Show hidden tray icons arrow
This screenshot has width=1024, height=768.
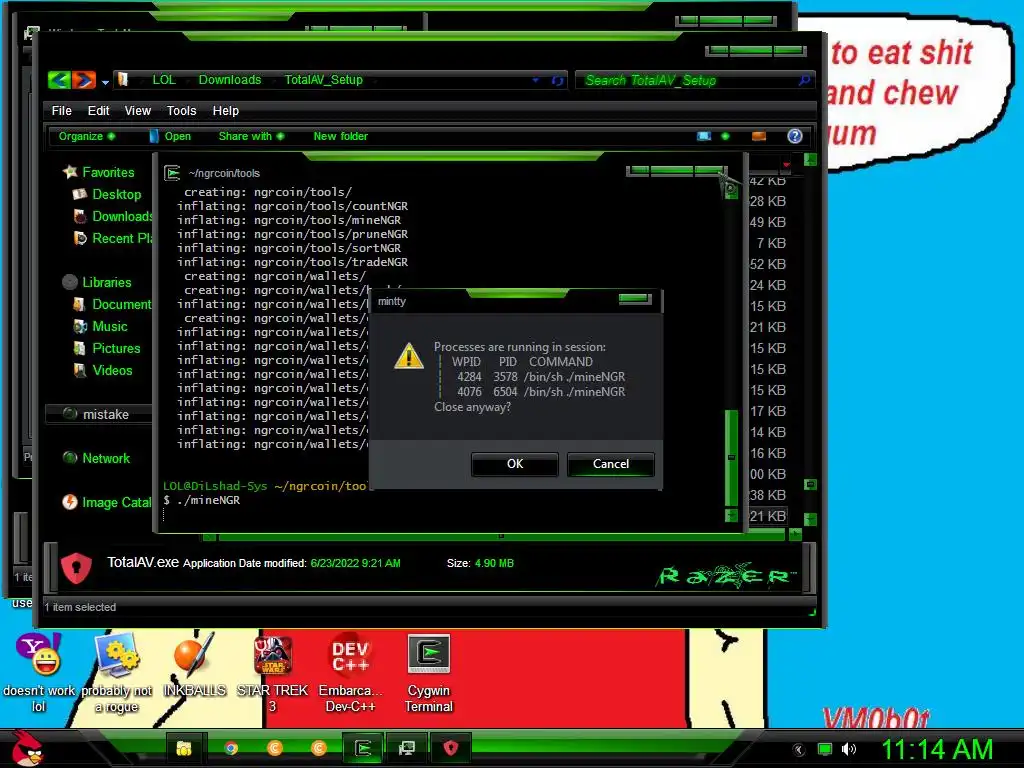[798, 750]
